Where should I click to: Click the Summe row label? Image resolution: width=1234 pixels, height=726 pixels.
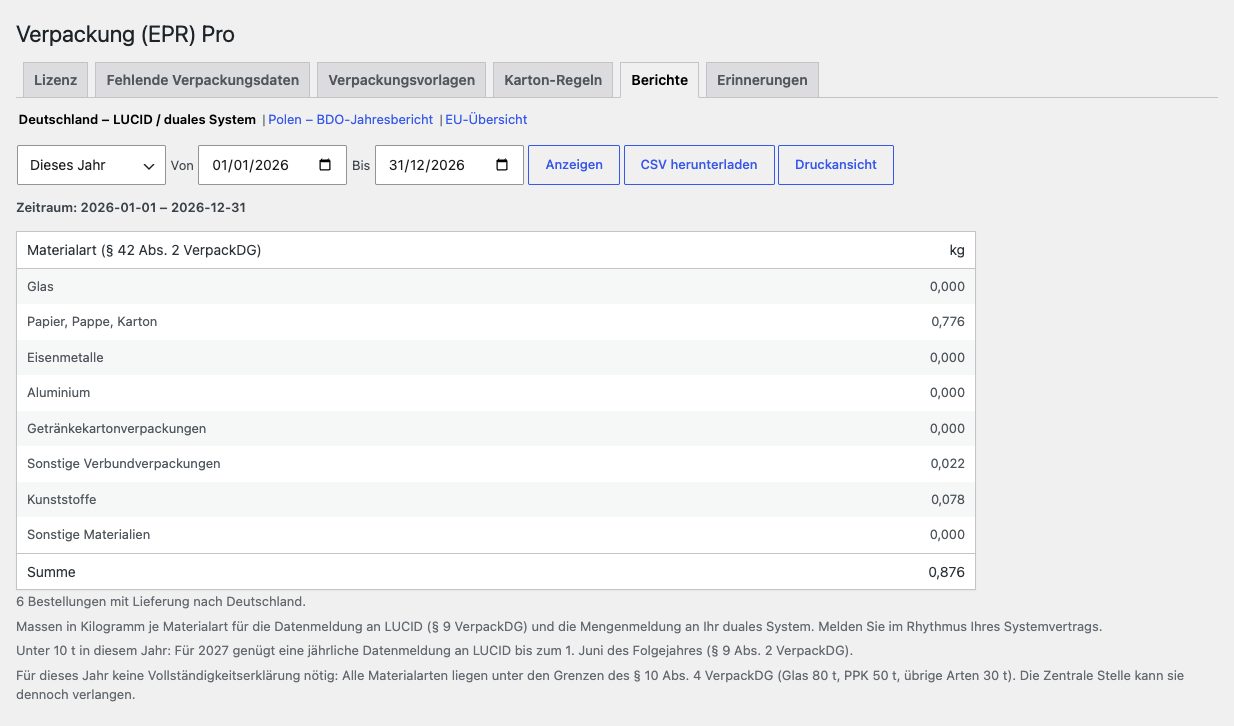[51, 572]
